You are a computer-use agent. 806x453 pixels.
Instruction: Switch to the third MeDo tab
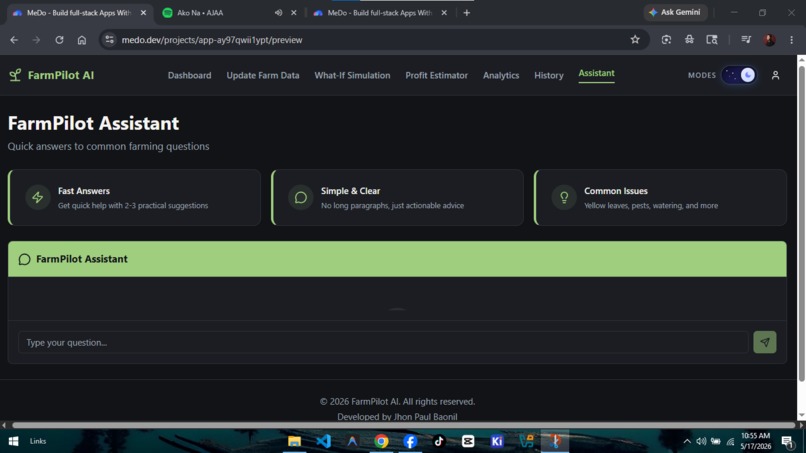click(x=380, y=13)
